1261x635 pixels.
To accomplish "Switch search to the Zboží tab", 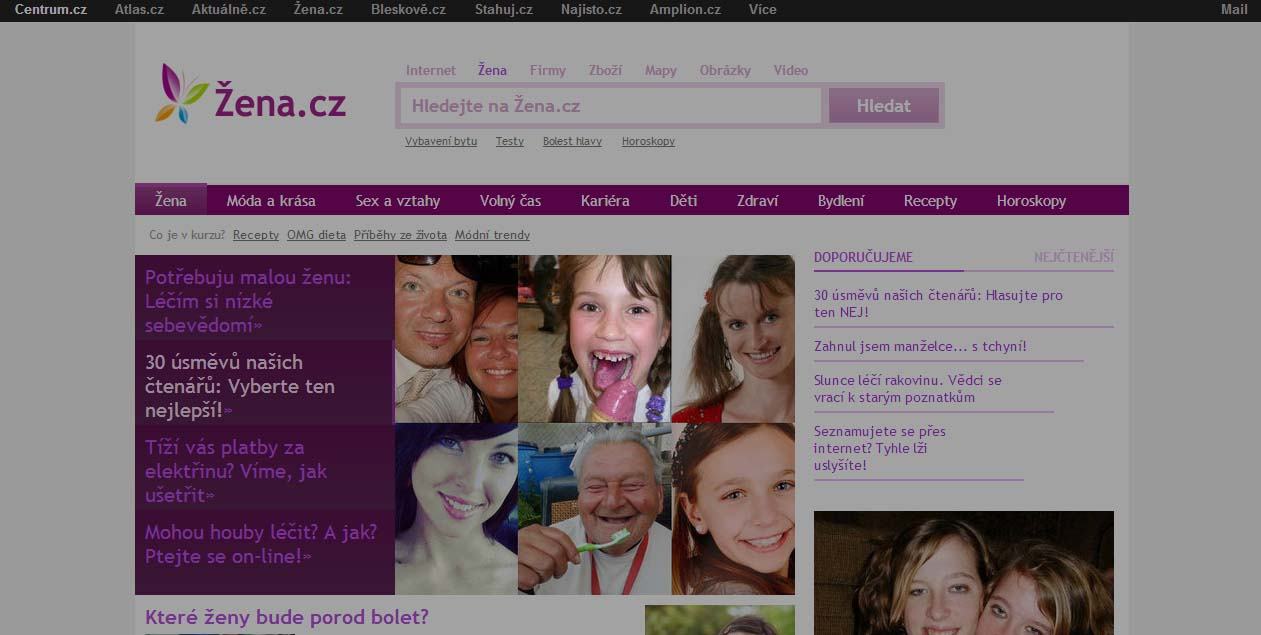I will tap(605, 71).
